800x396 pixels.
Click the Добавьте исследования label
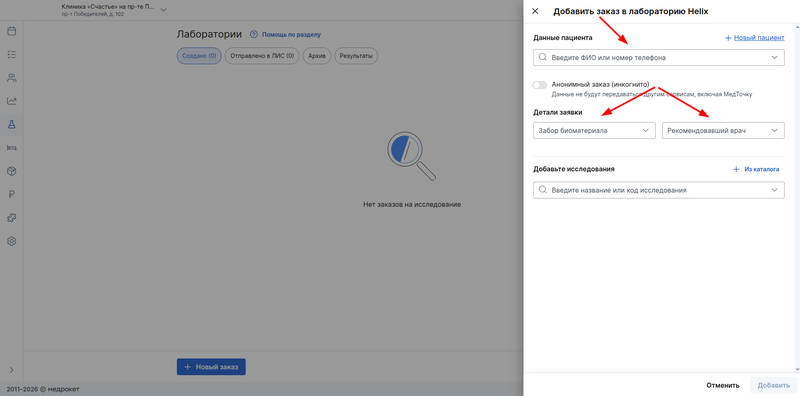(x=573, y=169)
